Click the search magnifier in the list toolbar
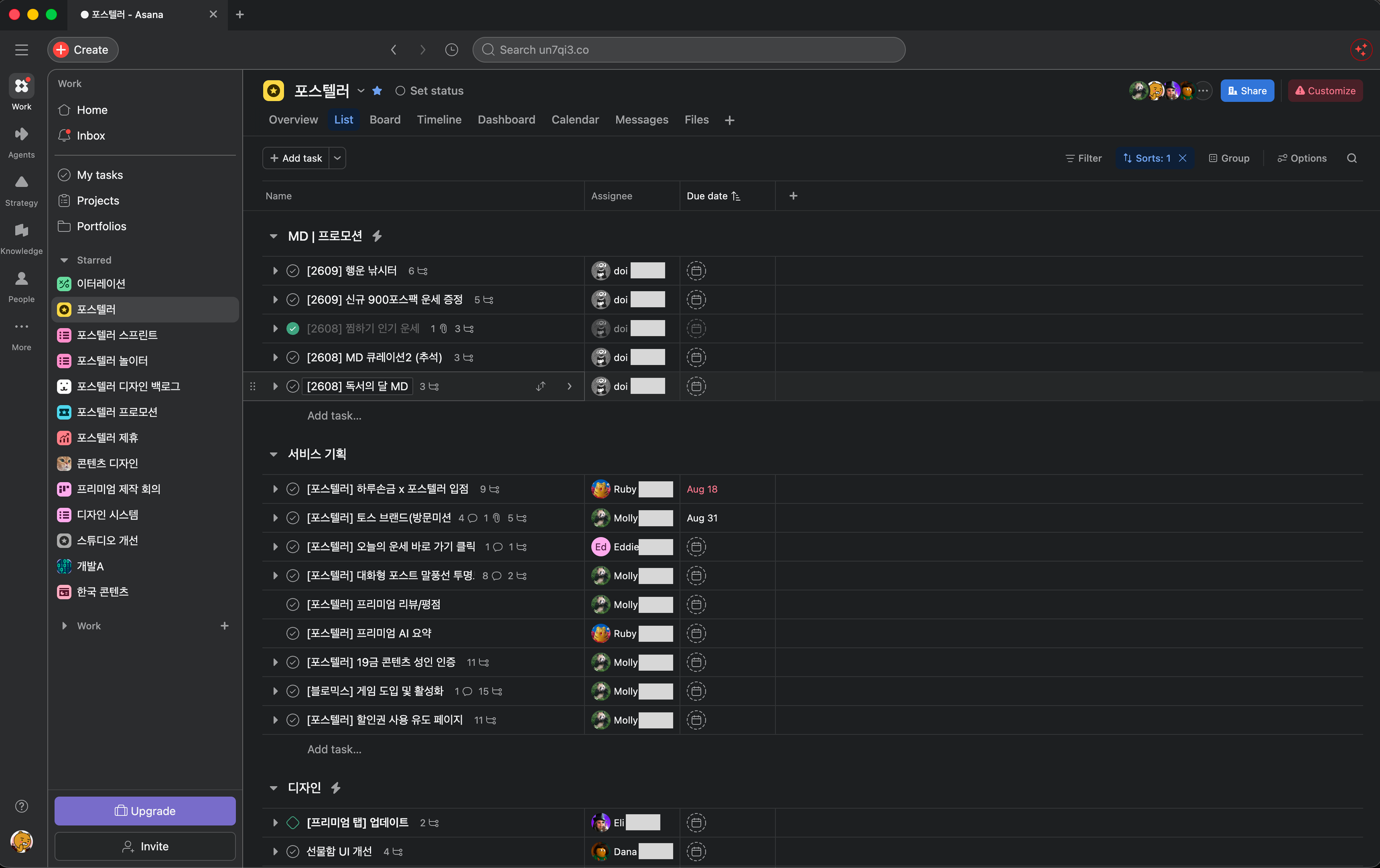 click(1351, 158)
